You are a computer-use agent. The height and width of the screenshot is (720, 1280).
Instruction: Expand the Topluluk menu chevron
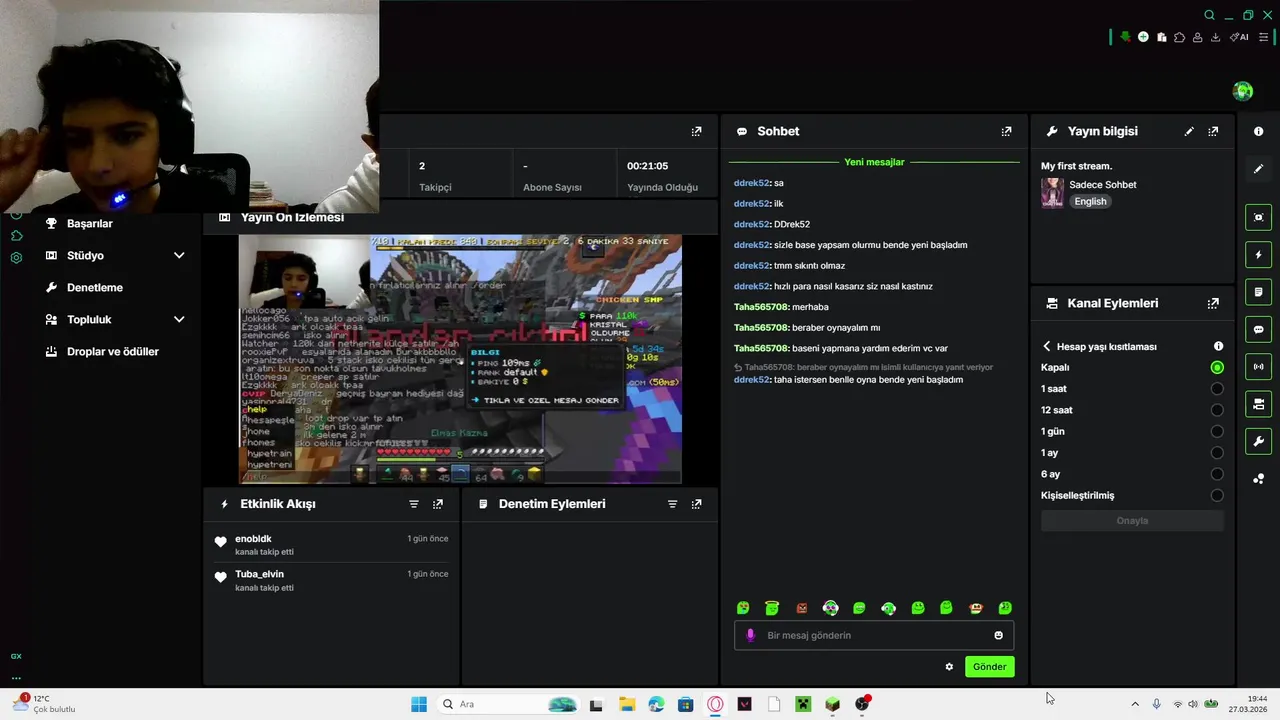(x=179, y=320)
